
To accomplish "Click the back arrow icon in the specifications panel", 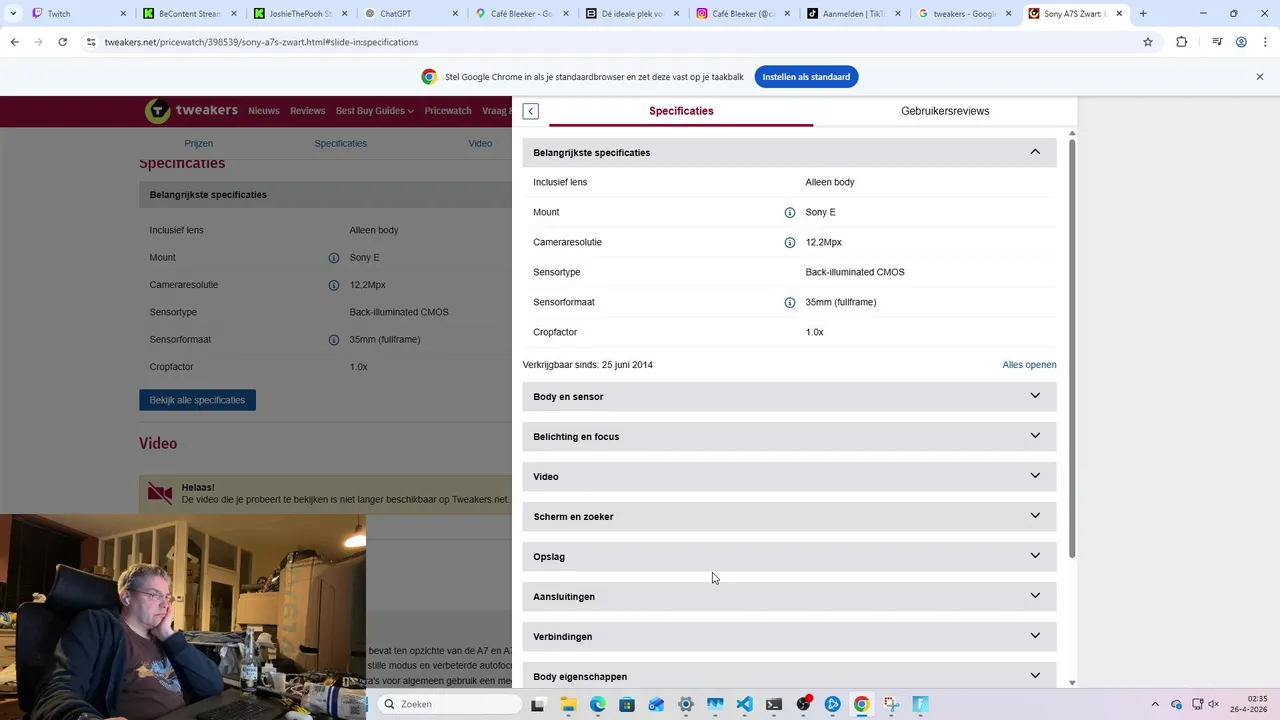I will click(531, 111).
